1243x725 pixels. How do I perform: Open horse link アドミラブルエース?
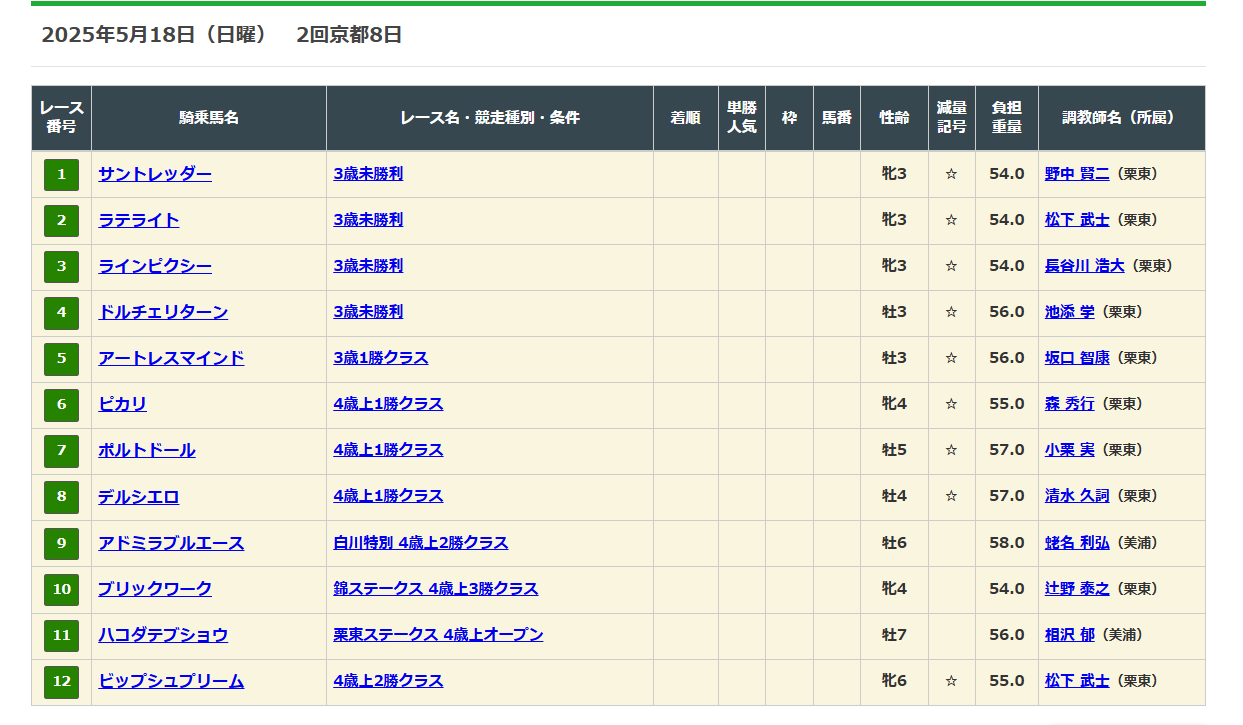tap(171, 543)
